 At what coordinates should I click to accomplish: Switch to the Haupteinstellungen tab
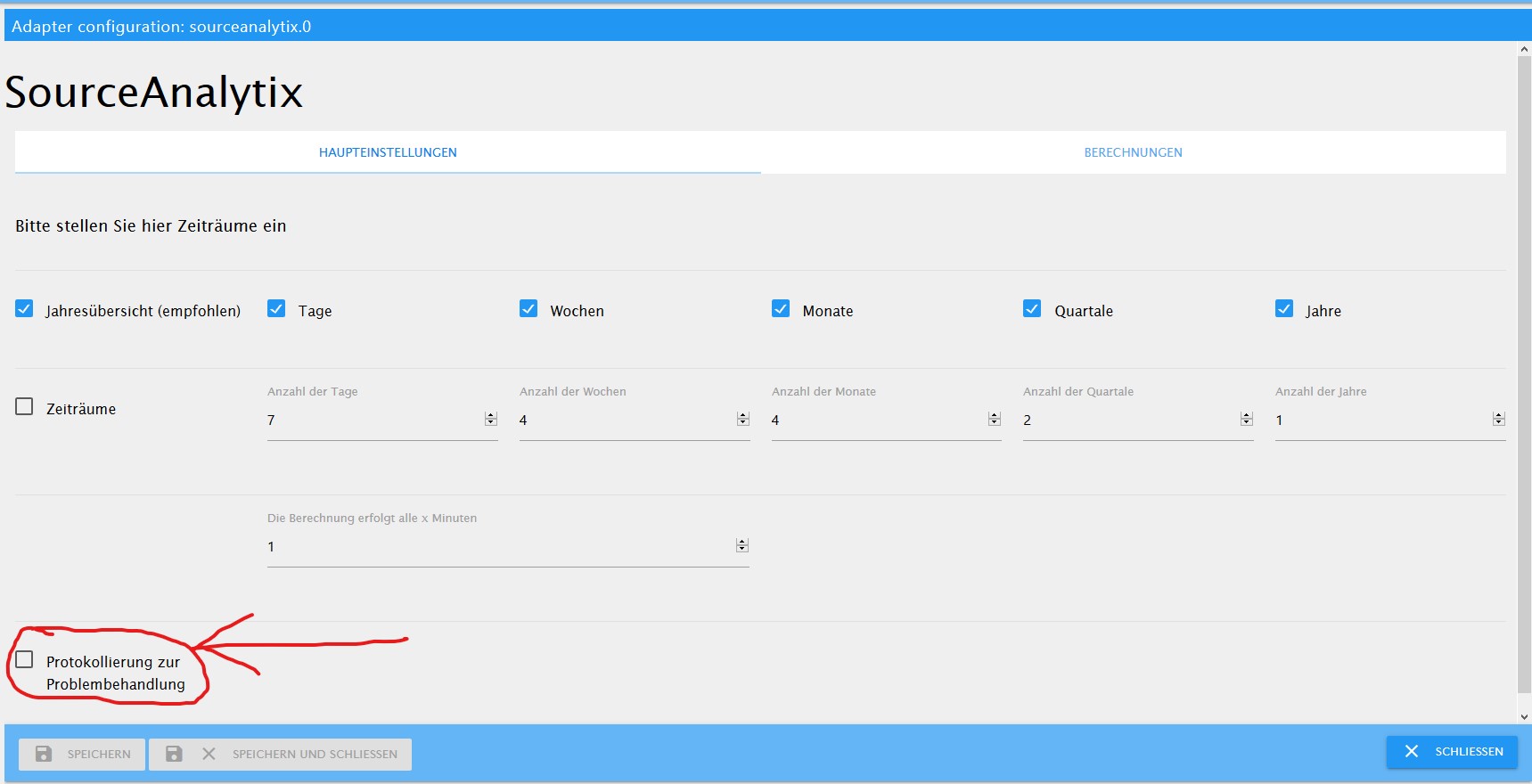click(x=388, y=152)
